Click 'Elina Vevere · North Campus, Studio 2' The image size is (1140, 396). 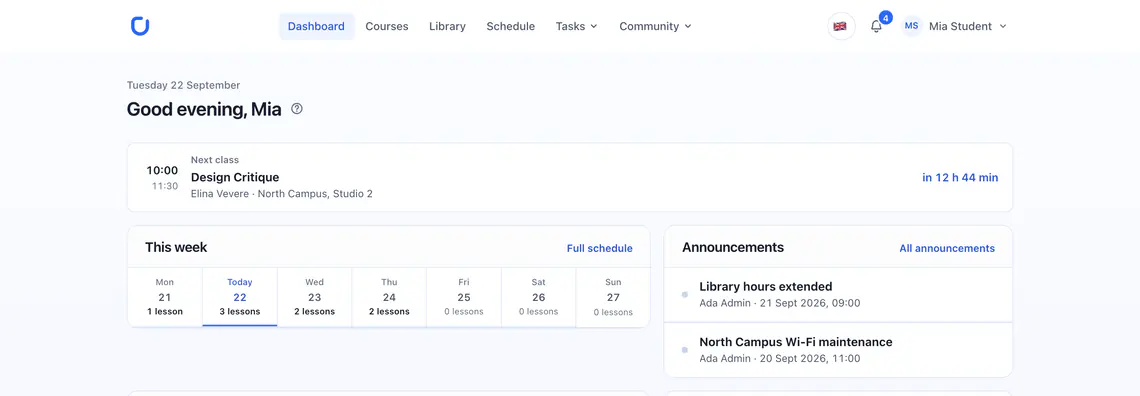[x=281, y=194]
